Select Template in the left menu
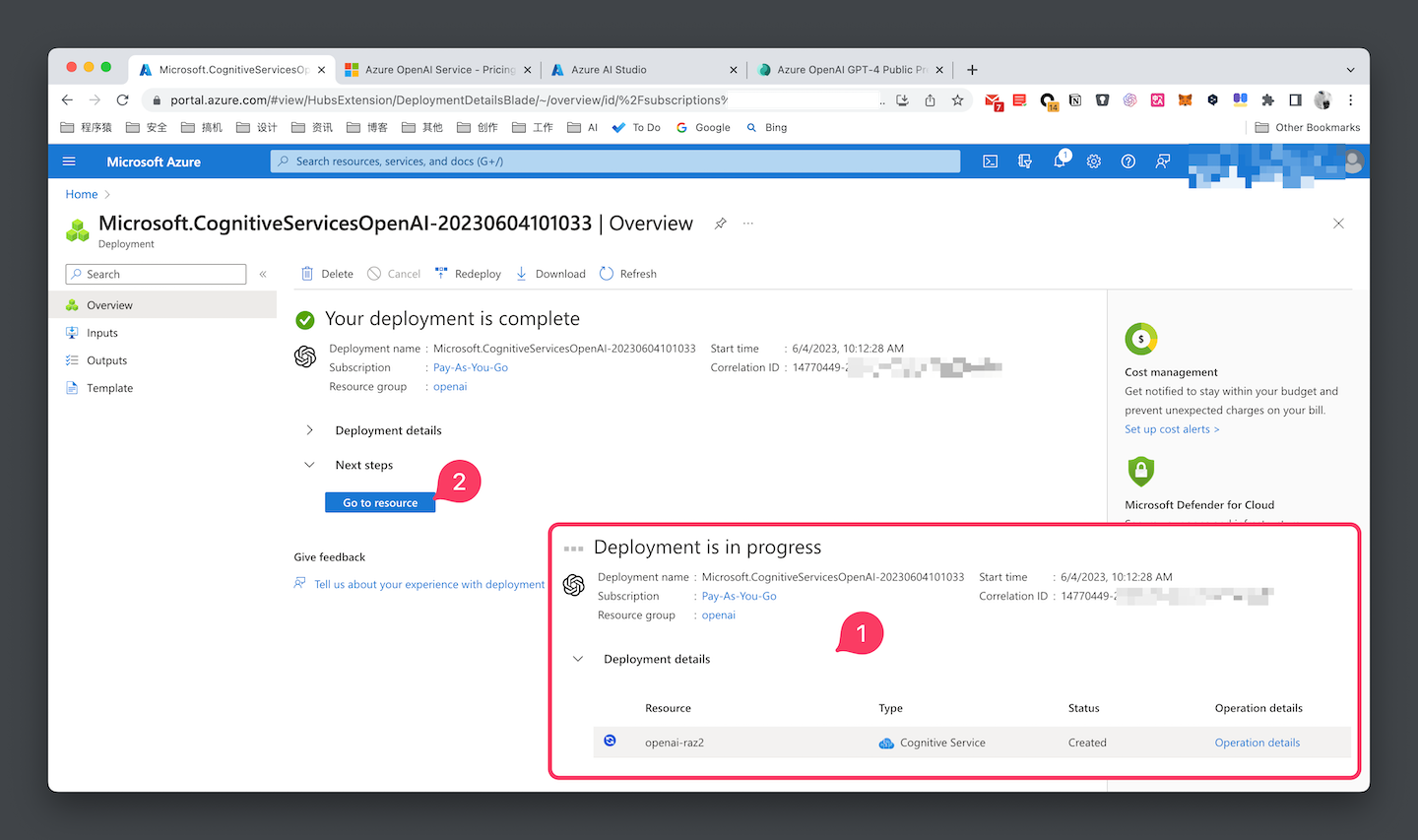The image size is (1418, 840). click(162, 388)
